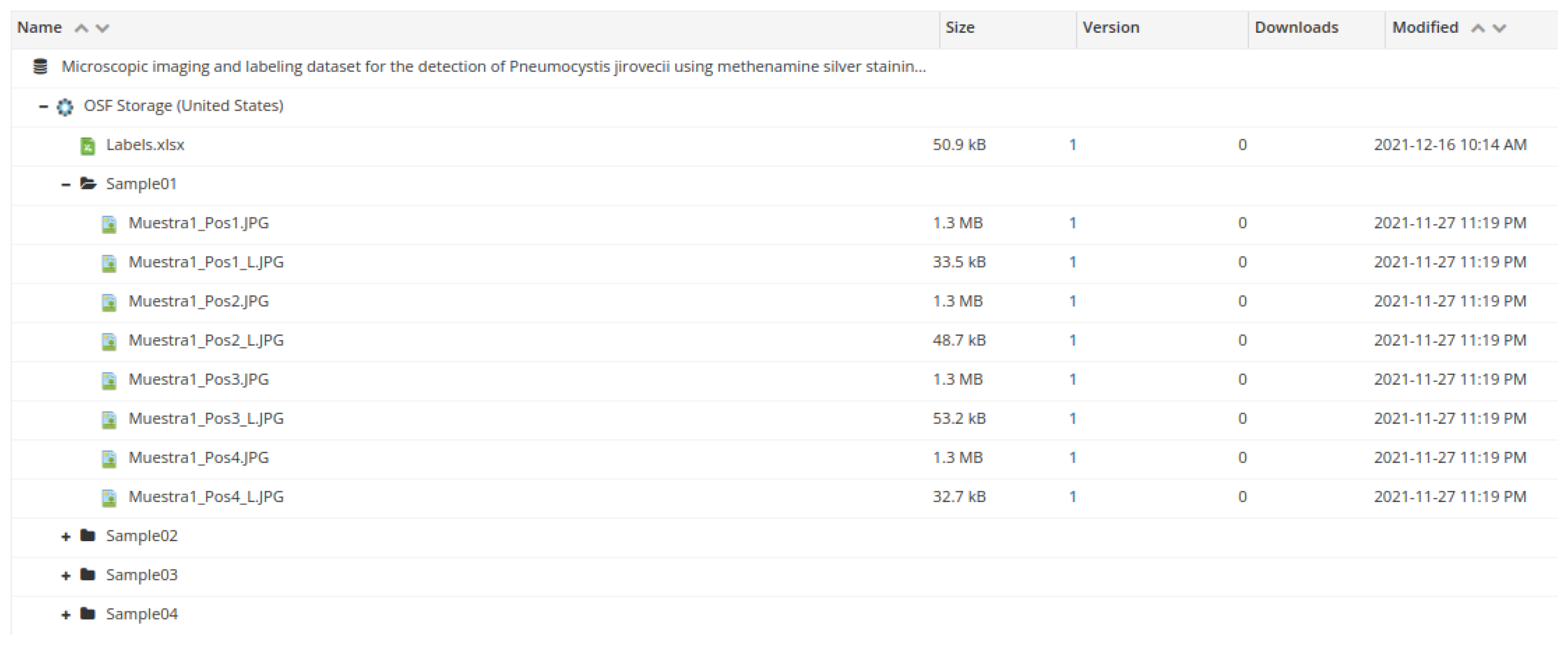Open the Muestra1_Pos2.JPG file
This screenshot has width=1568, height=648.
[199, 302]
